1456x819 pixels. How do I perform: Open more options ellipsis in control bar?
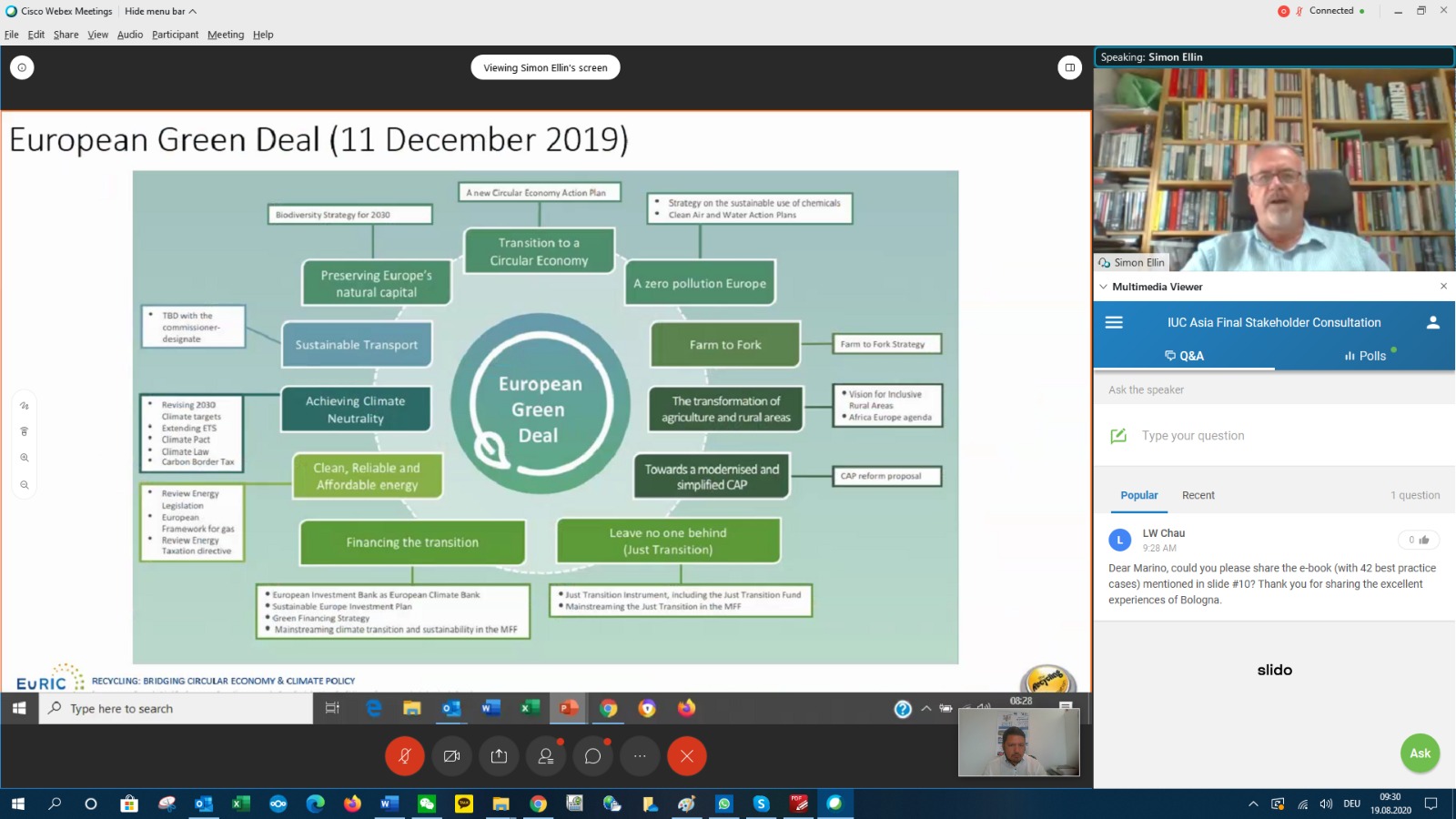(x=640, y=756)
